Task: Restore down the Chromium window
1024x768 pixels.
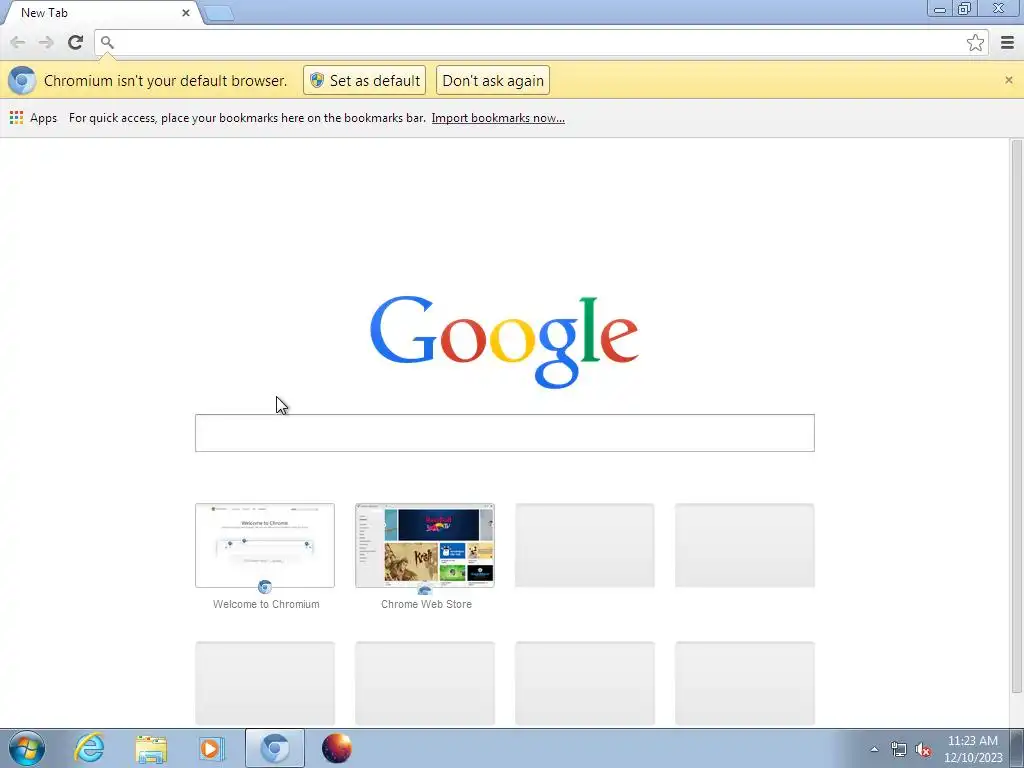Action: point(964,9)
